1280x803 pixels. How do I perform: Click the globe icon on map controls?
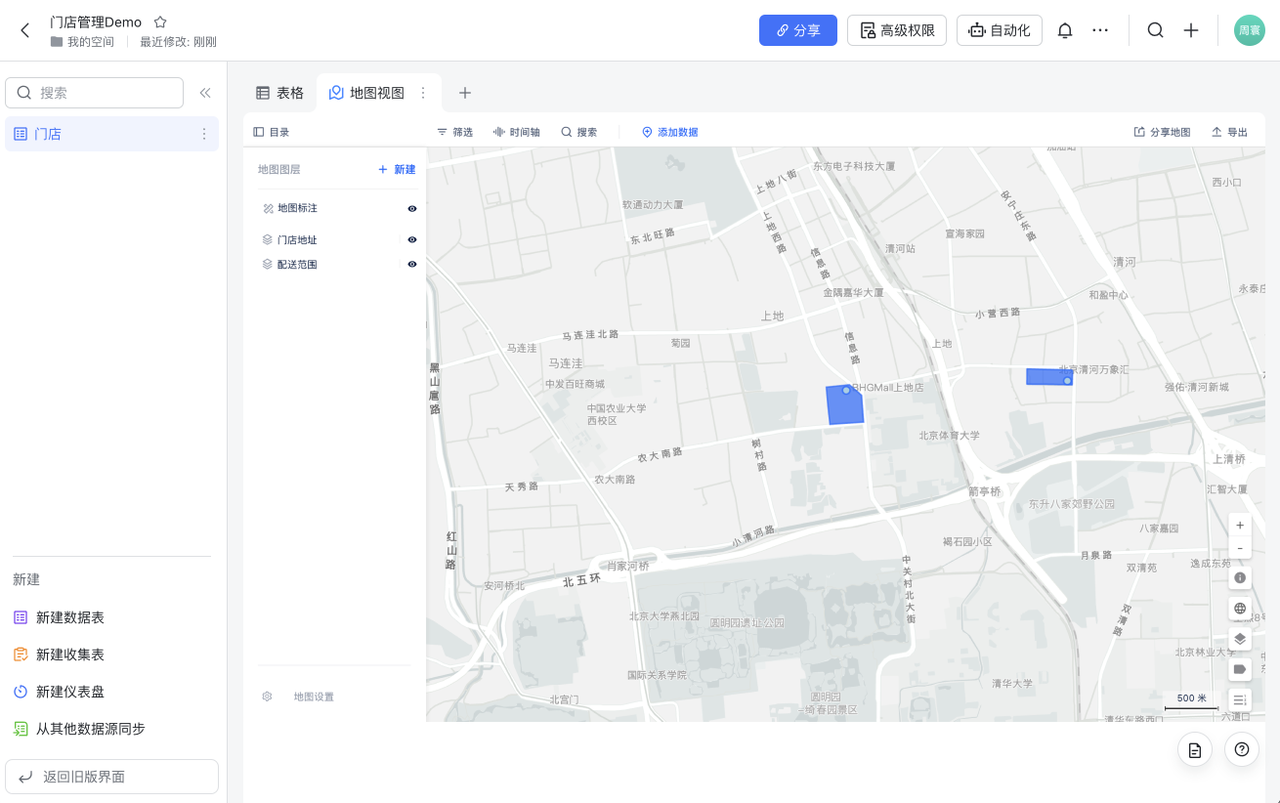click(x=1240, y=608)
